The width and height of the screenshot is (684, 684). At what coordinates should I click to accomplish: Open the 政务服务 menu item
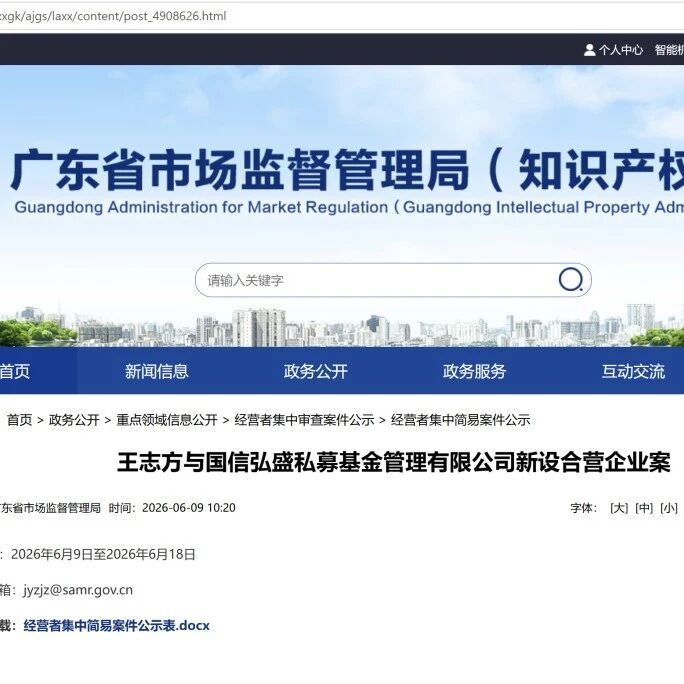[x=474, y=371]
